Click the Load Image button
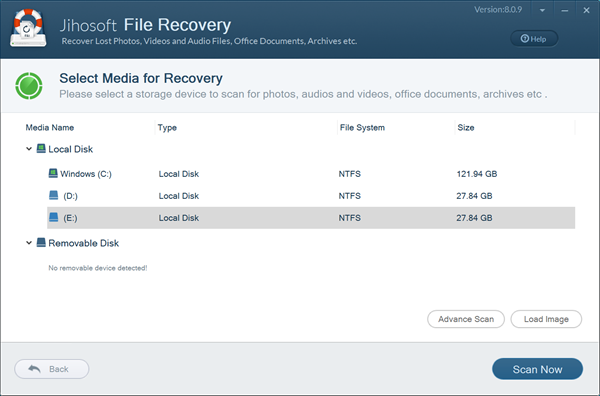600x396 pixels. 546,319
